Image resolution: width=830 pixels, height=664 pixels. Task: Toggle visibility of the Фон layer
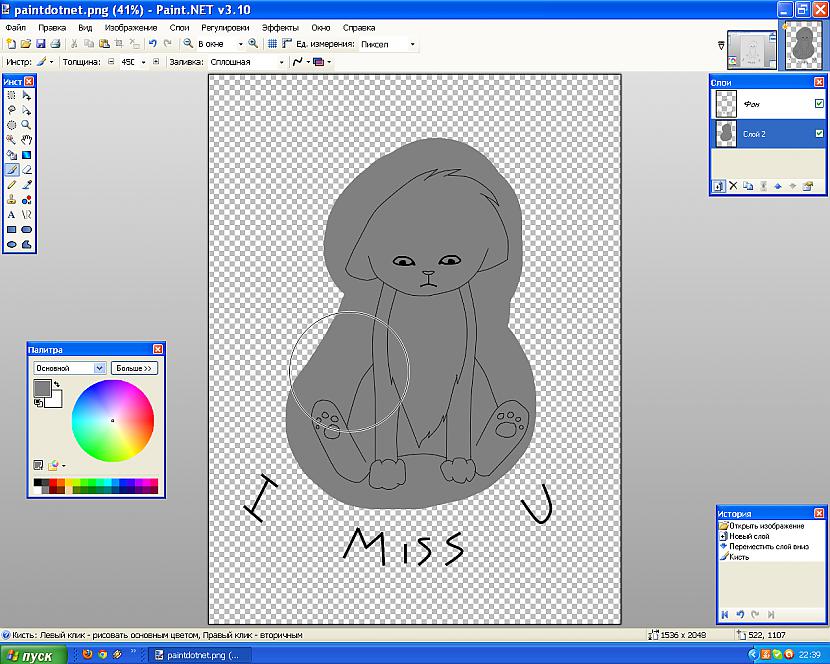[x=819, y=104]
